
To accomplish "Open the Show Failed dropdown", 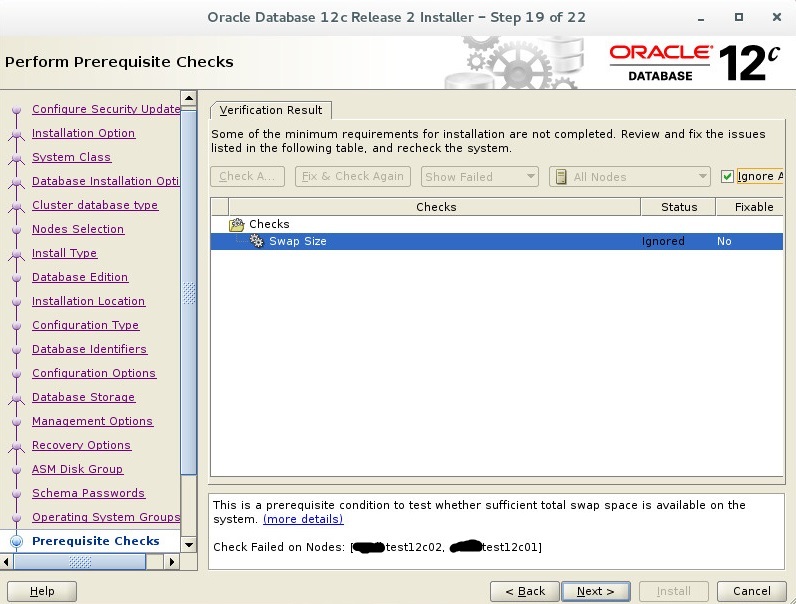I will click(x=479, y=177).
